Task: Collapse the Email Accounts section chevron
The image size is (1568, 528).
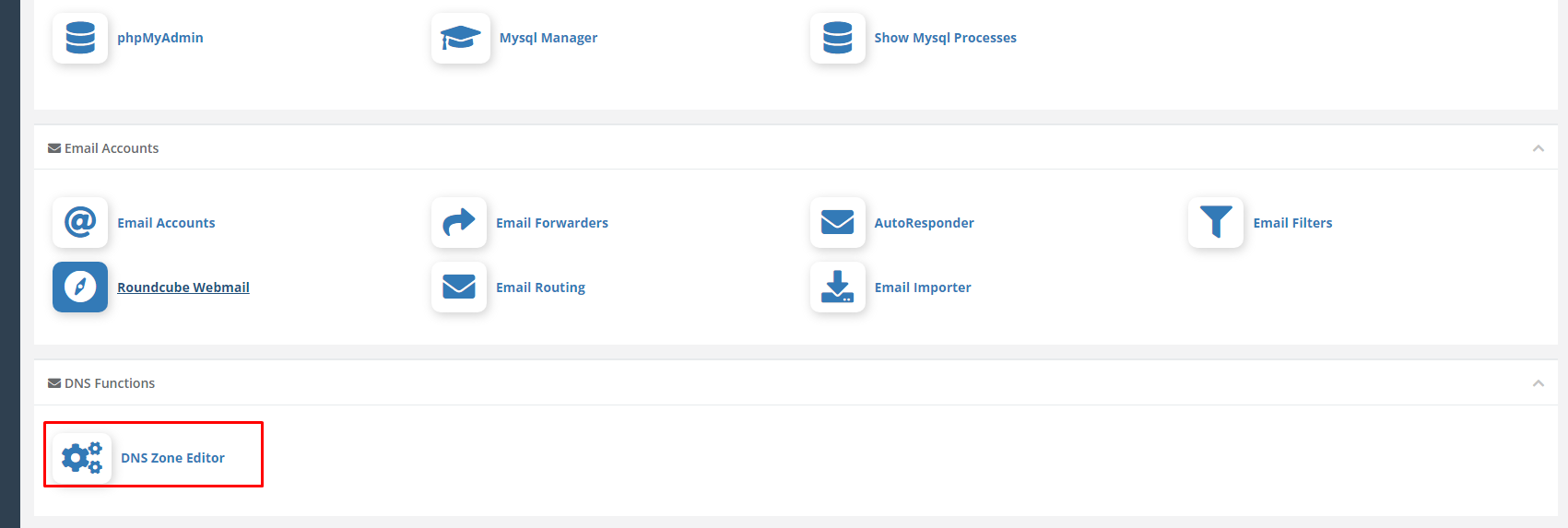Action: tap(1538, 148)
